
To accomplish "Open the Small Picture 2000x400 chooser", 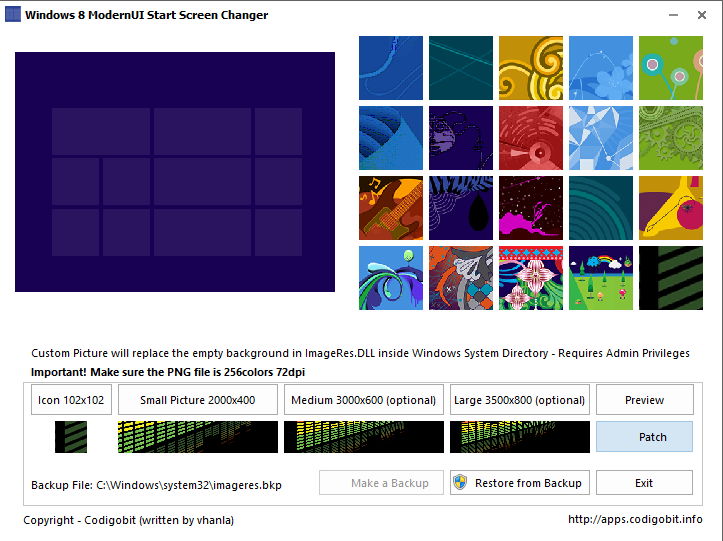I will (x=198, y=400).
